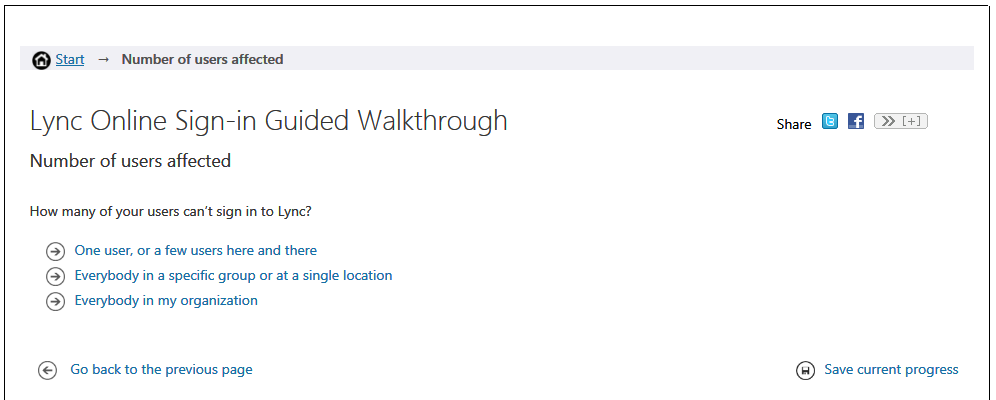
Task: Open the Start breadcrumb link
Action: [x=70, y=60]
